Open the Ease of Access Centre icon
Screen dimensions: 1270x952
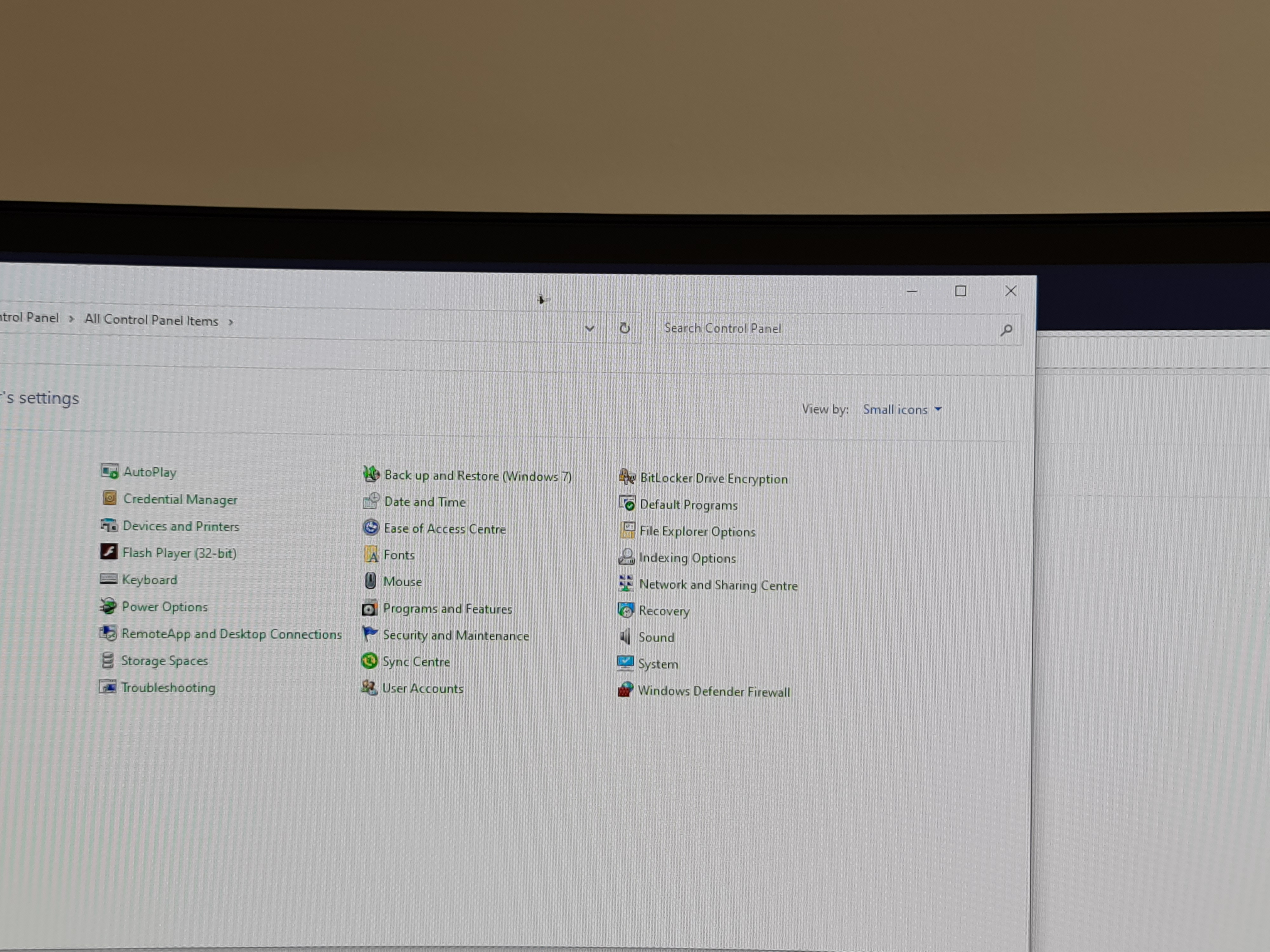371,527
